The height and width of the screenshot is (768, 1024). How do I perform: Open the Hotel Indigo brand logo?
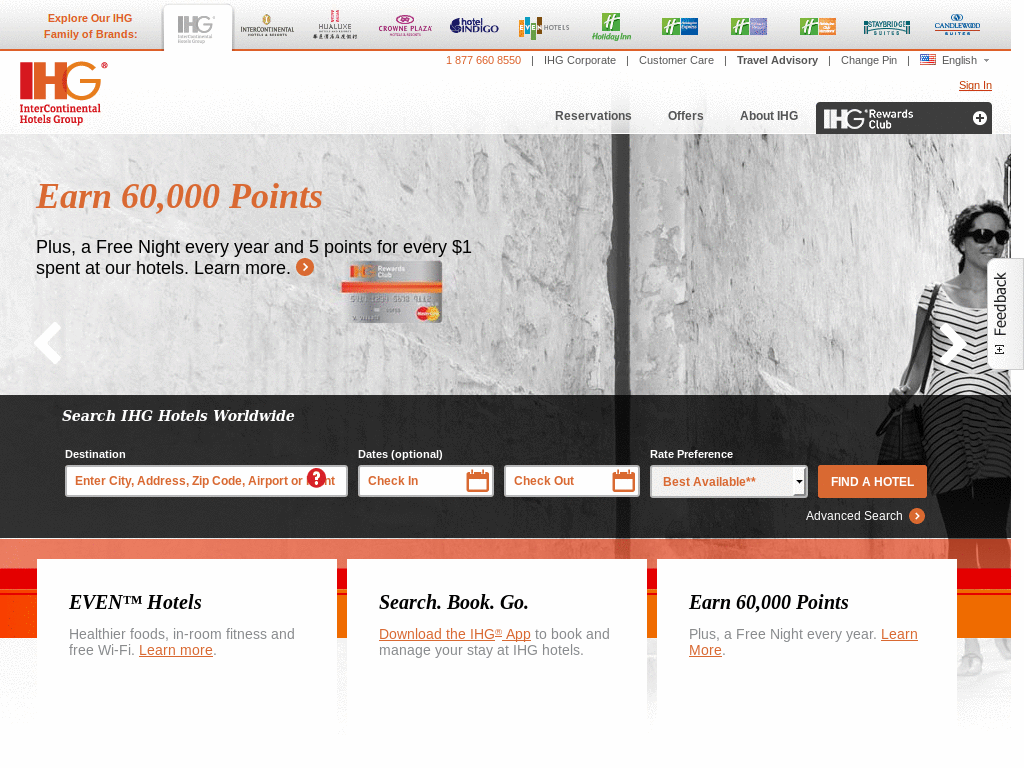(474, 26)
